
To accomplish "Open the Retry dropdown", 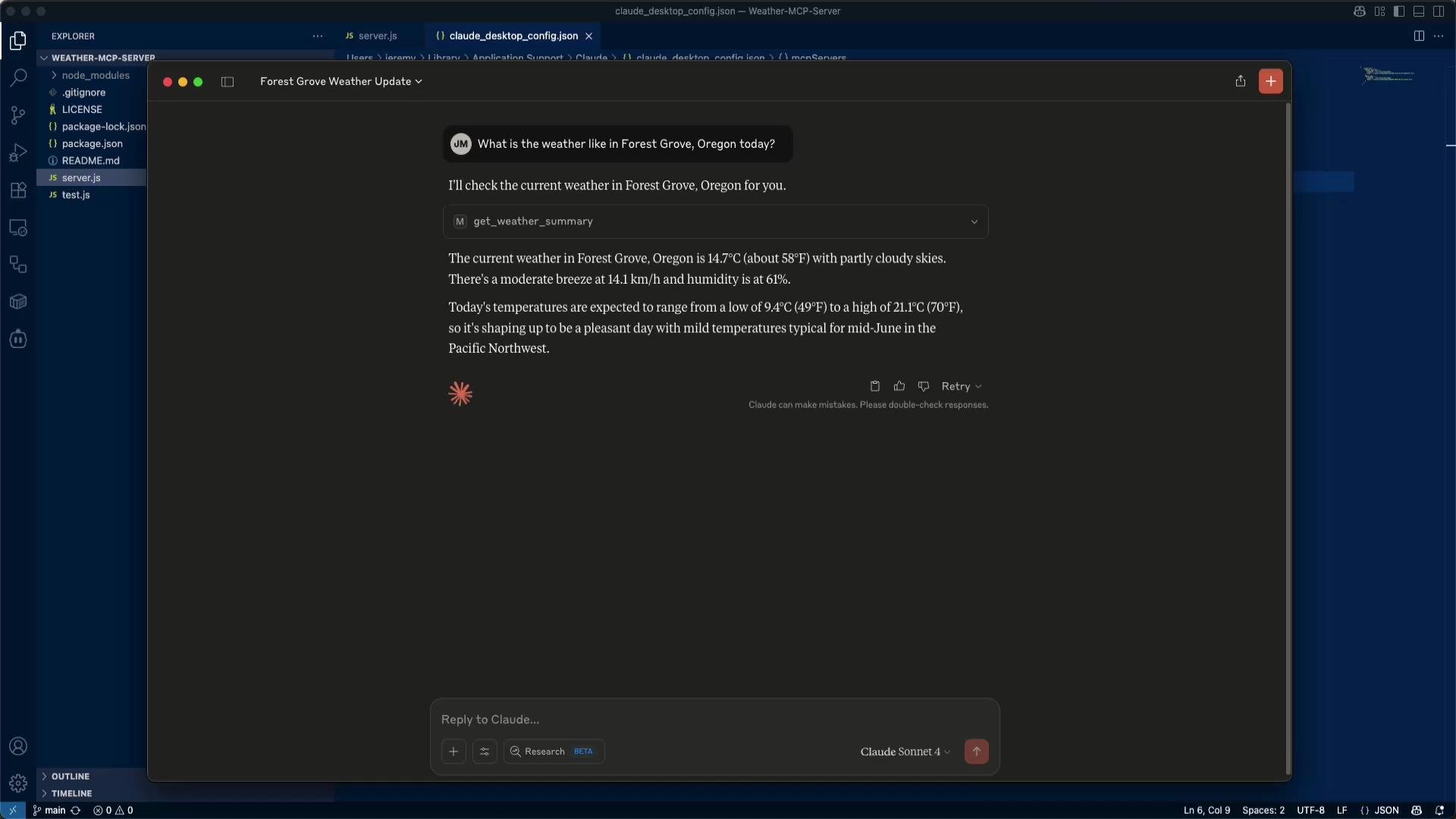I will 962,386.
